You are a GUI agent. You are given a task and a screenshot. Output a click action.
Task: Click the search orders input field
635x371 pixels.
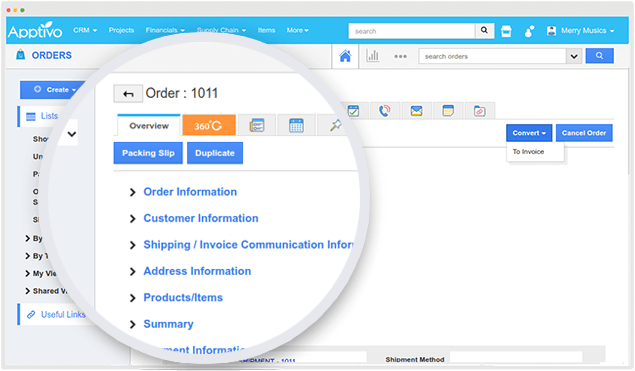(x=492, y=56)
